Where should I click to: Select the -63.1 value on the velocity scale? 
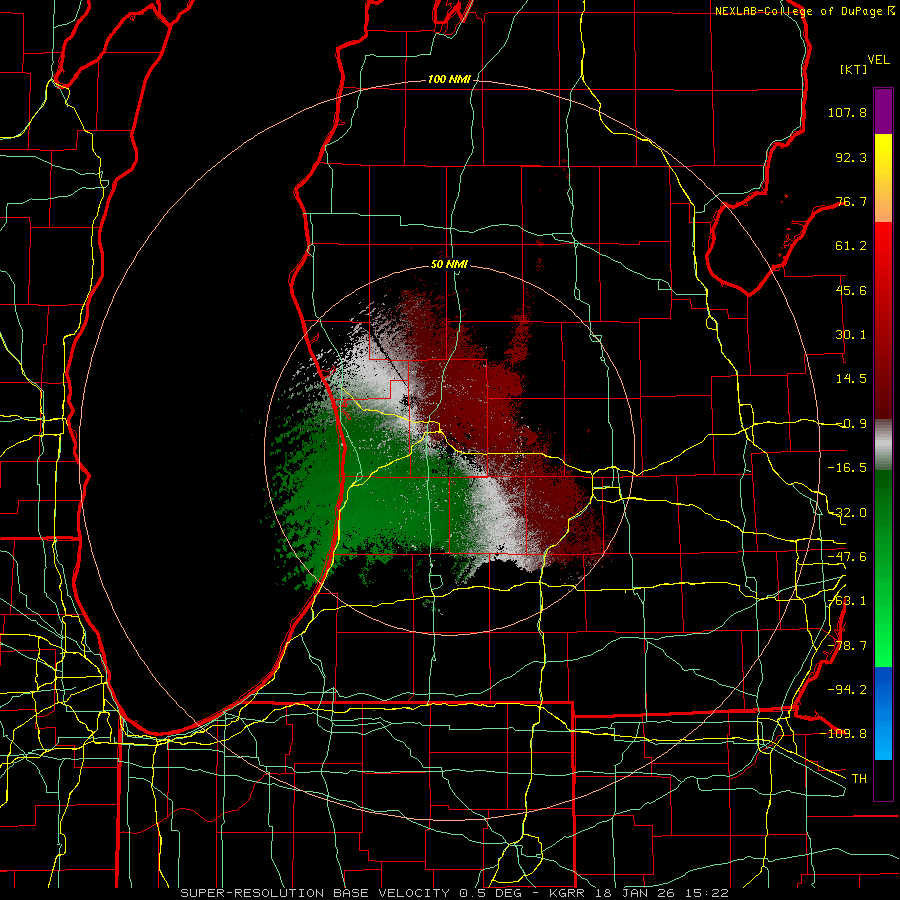847,601
